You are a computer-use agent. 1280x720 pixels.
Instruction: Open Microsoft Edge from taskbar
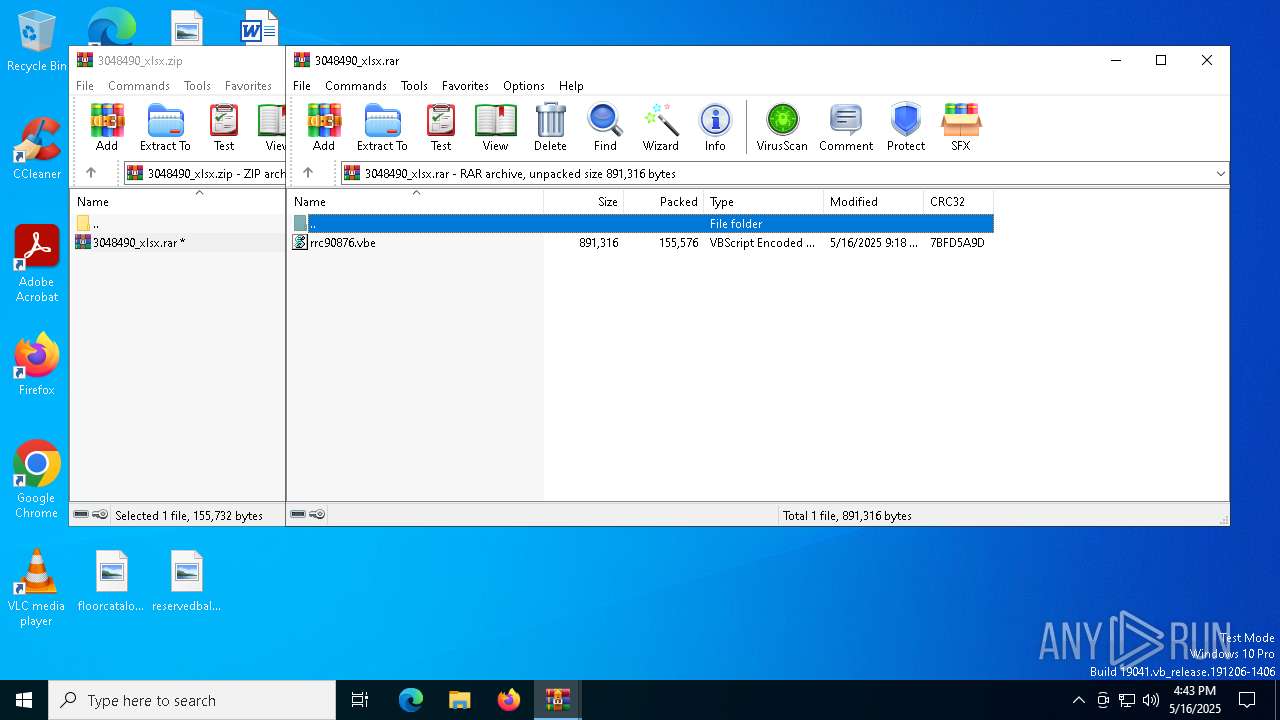[x=411, y=700]
